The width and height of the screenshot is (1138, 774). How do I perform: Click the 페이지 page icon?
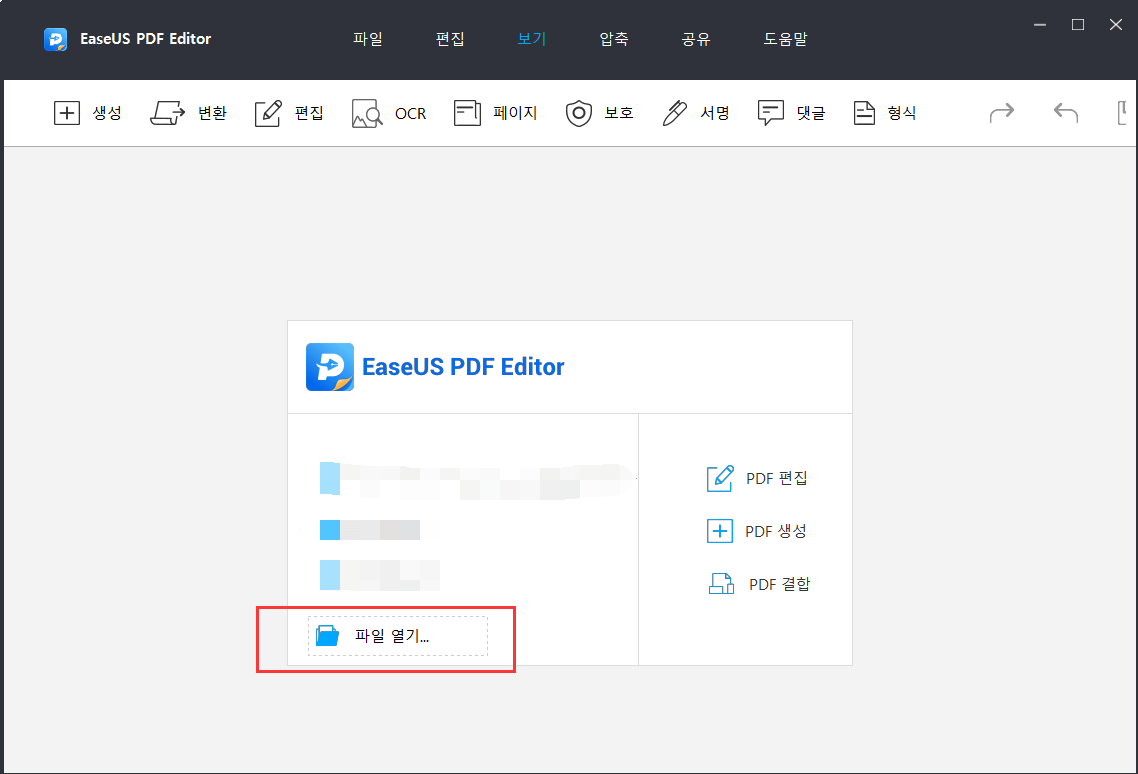click(x=467, y=113)
